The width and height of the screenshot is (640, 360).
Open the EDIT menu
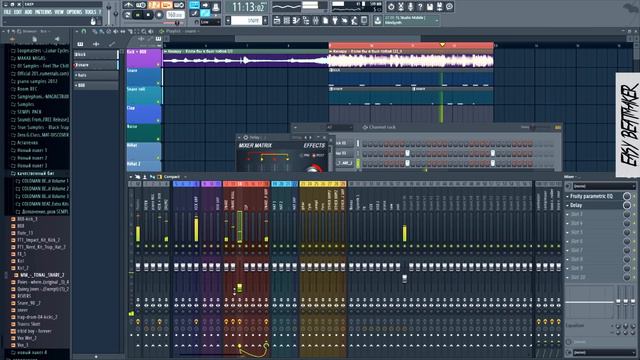tap(18, 12)
